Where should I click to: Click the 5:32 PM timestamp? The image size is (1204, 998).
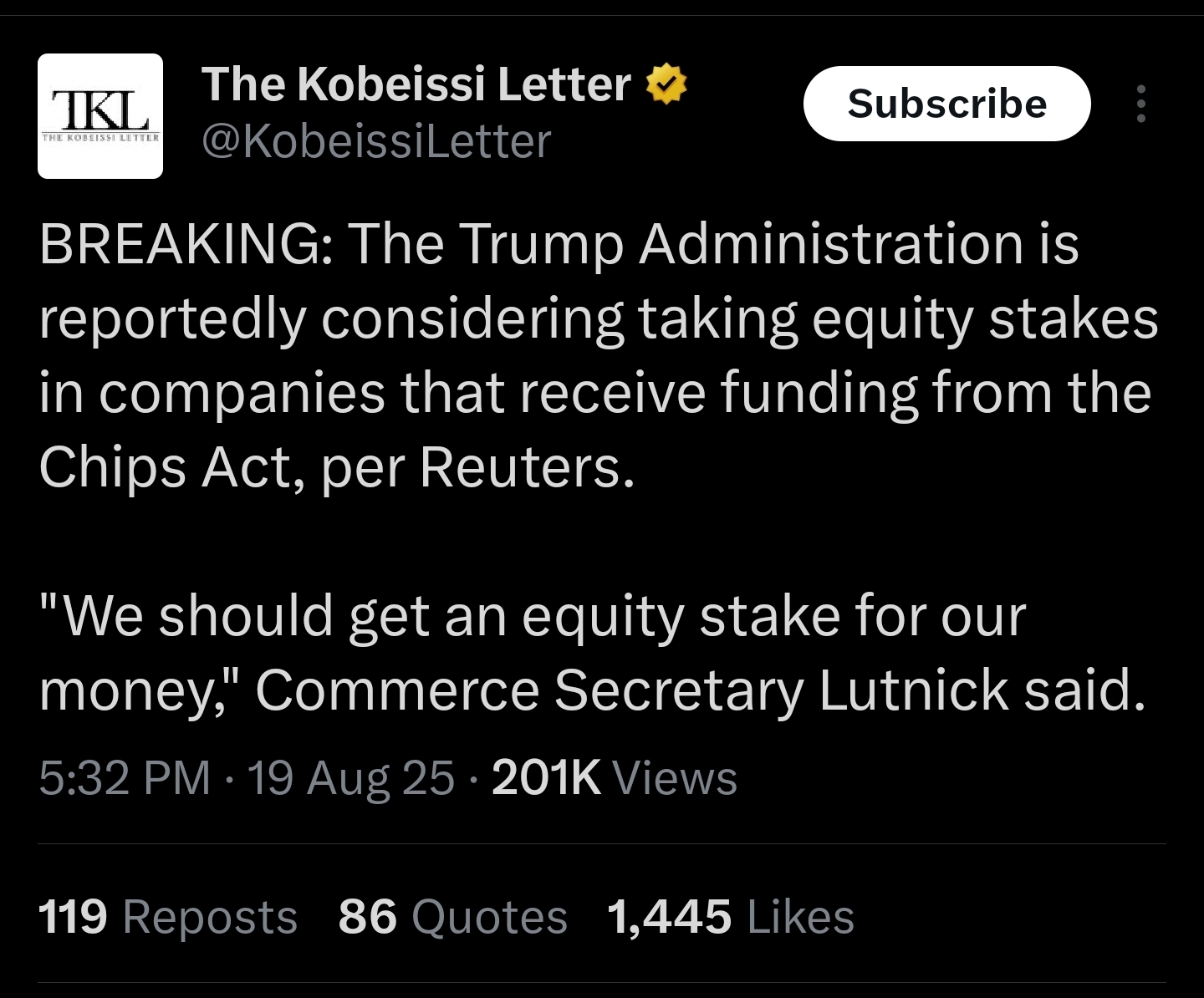(x=125, y=778)
